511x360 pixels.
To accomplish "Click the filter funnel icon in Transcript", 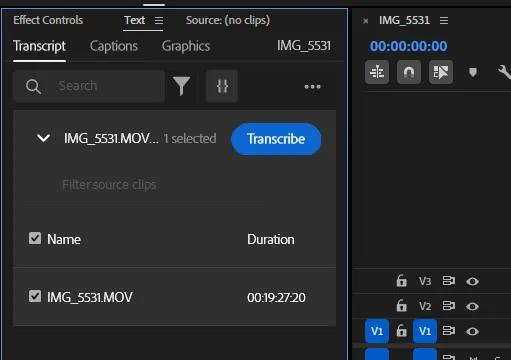I will 182,86.
